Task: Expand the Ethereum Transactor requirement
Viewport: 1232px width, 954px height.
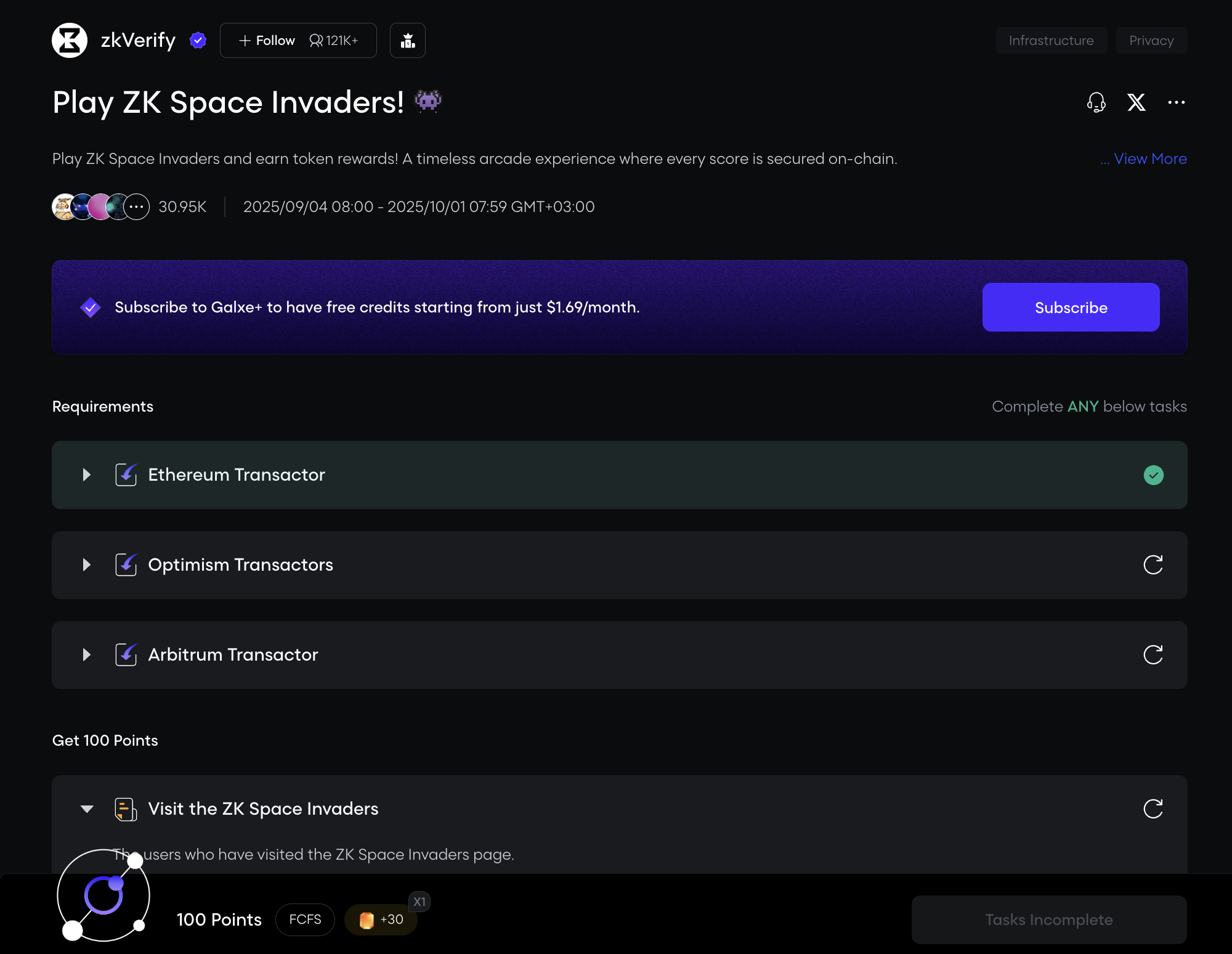Action: pyautogui.click(x=87, y=475)
